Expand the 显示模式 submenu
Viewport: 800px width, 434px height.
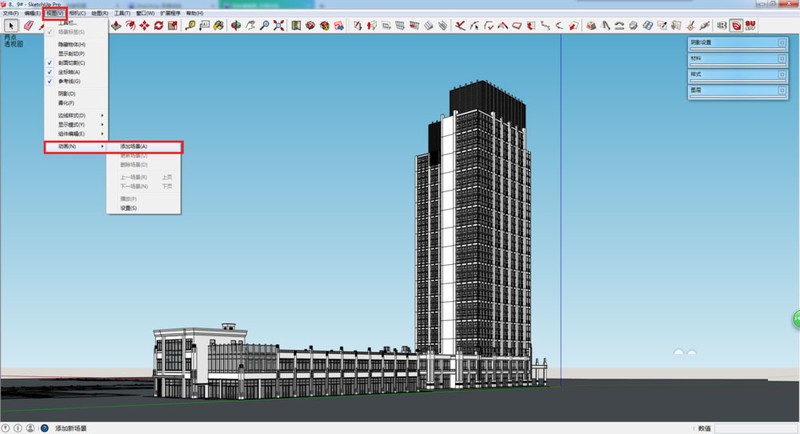pyautogui.click(x=76, y=124)
